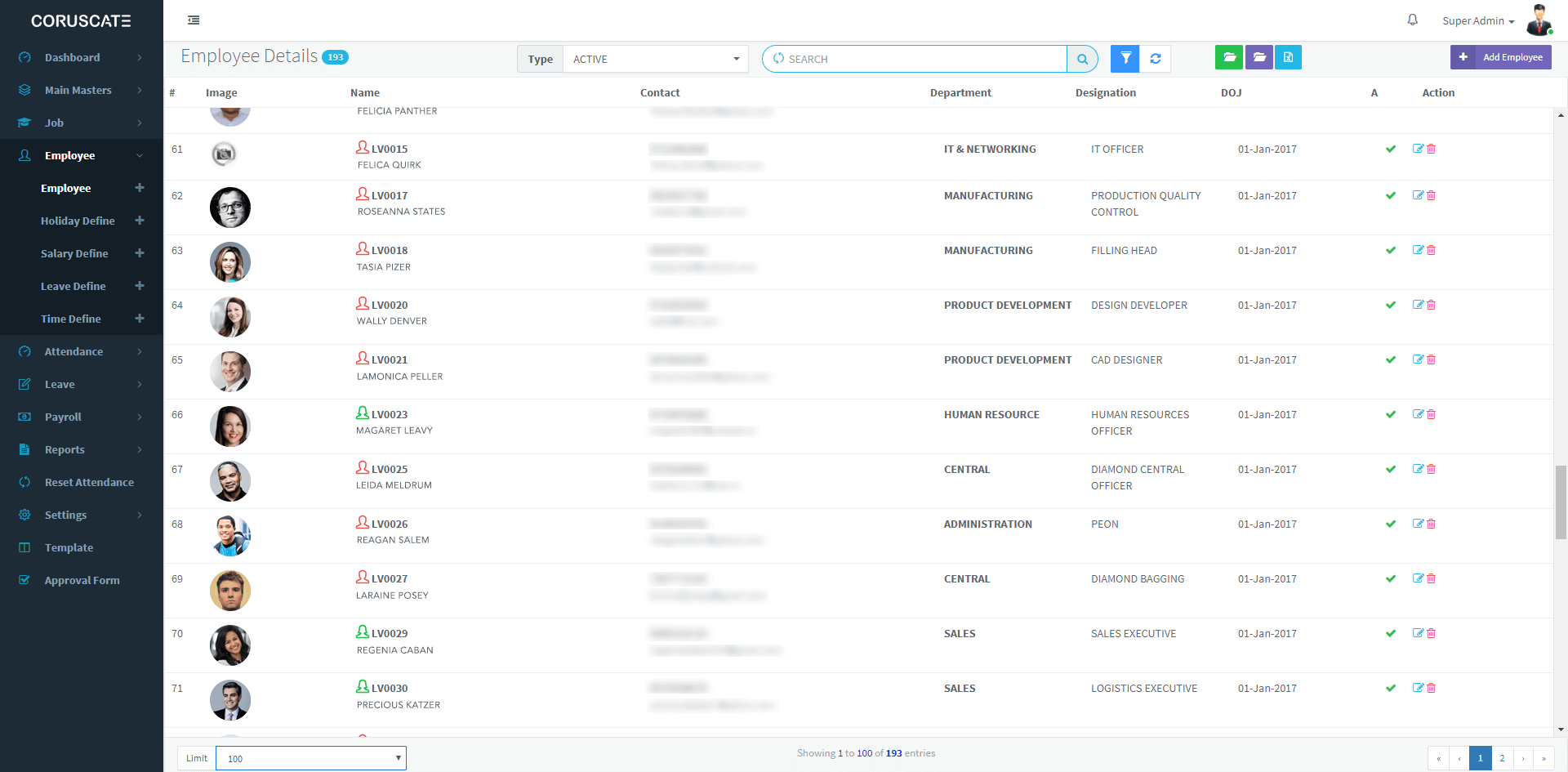The width and height of the screenshot is (1568, 772).
Task: Toggle active checkmark for LV0029 row
Action: pyautogui.click(x=1390, y=633)
